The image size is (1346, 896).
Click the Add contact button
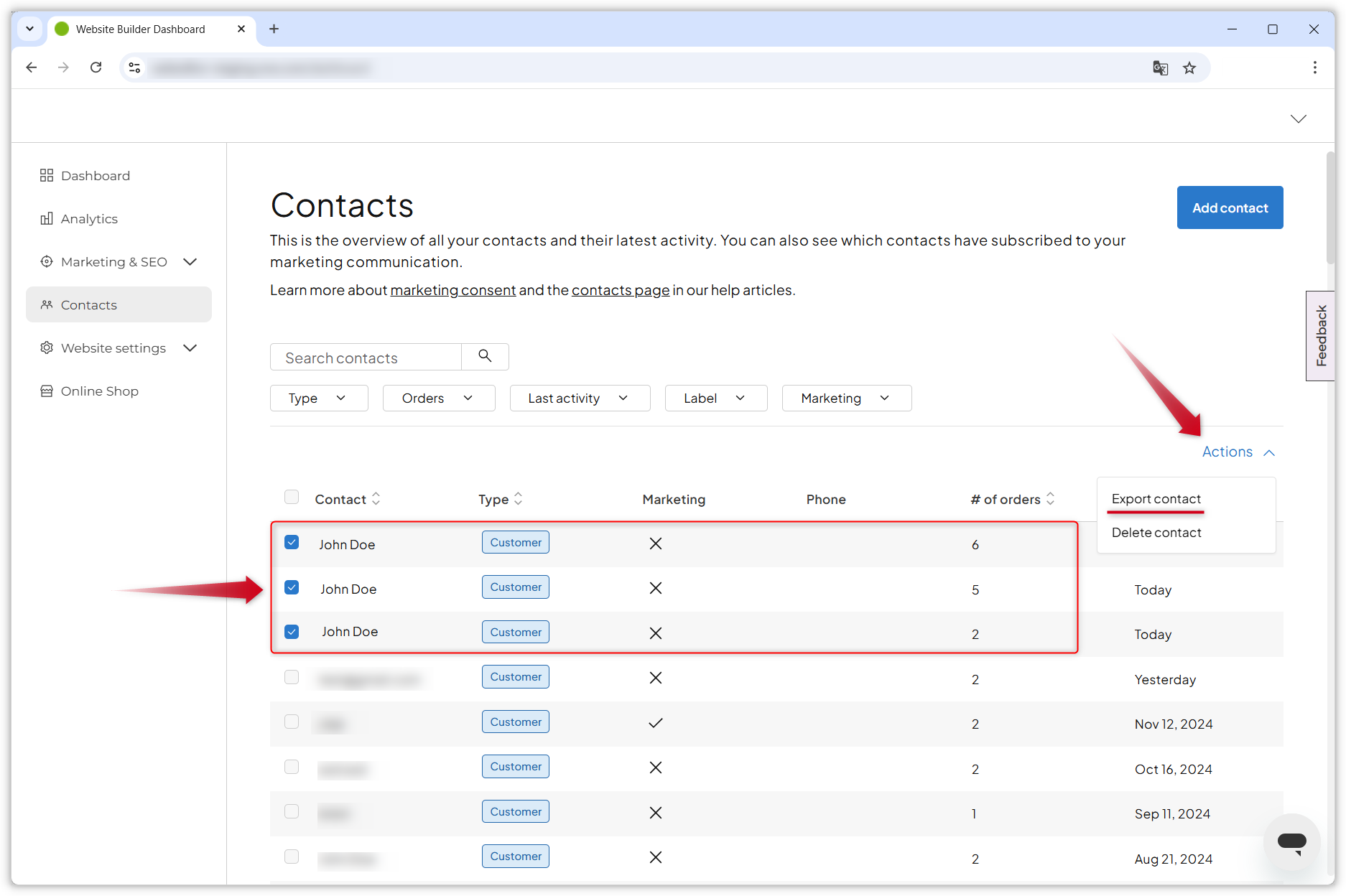[x=1230, y=207]
